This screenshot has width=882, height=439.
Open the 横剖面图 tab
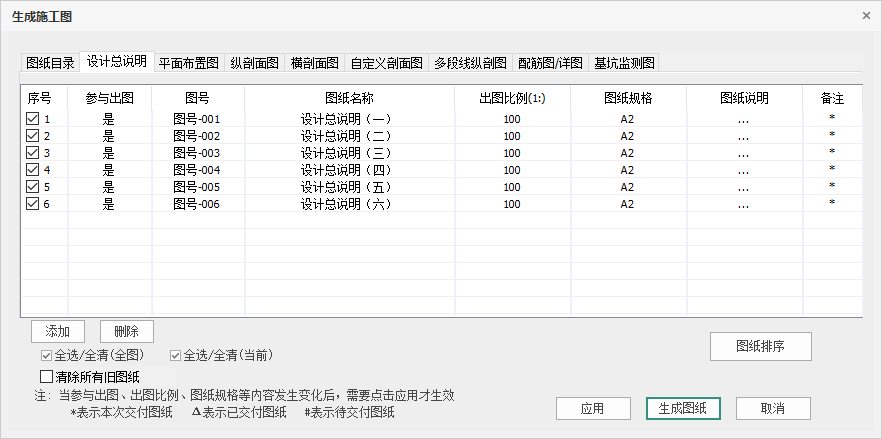(x=314, y=62)
